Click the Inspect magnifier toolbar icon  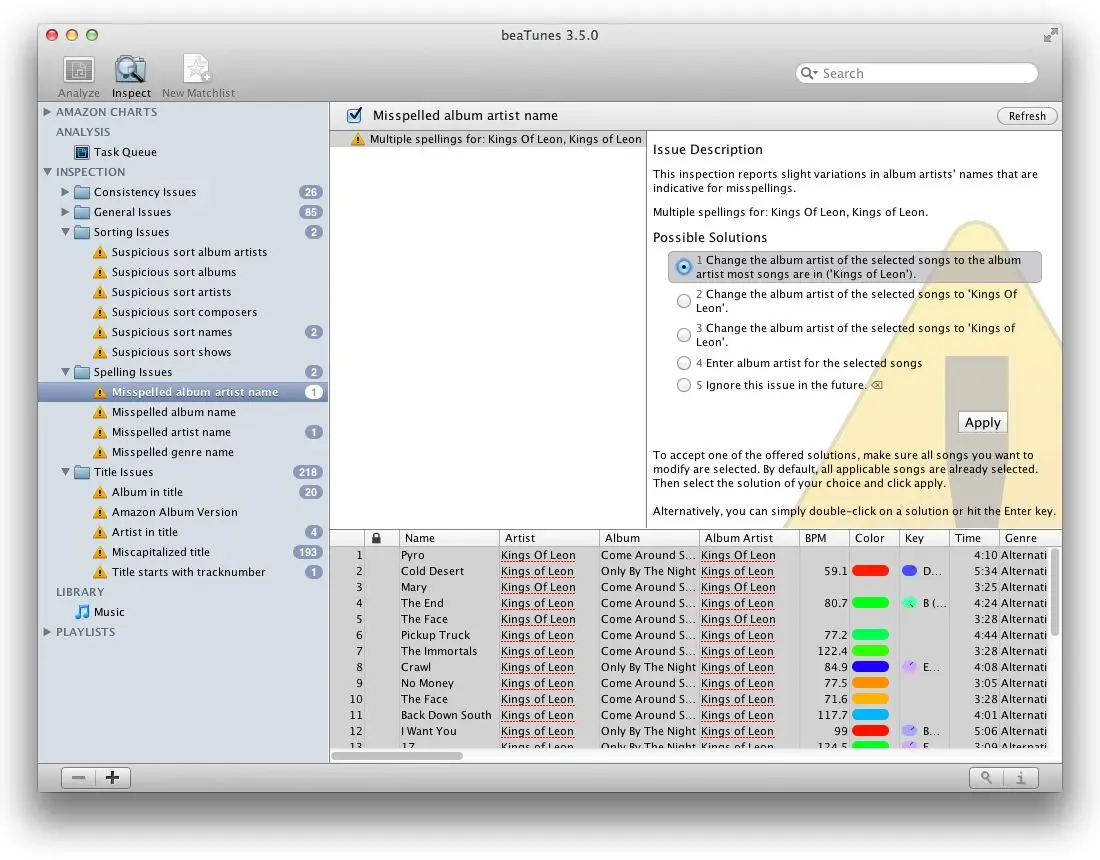pyautogui.click(x=130, y=69)
